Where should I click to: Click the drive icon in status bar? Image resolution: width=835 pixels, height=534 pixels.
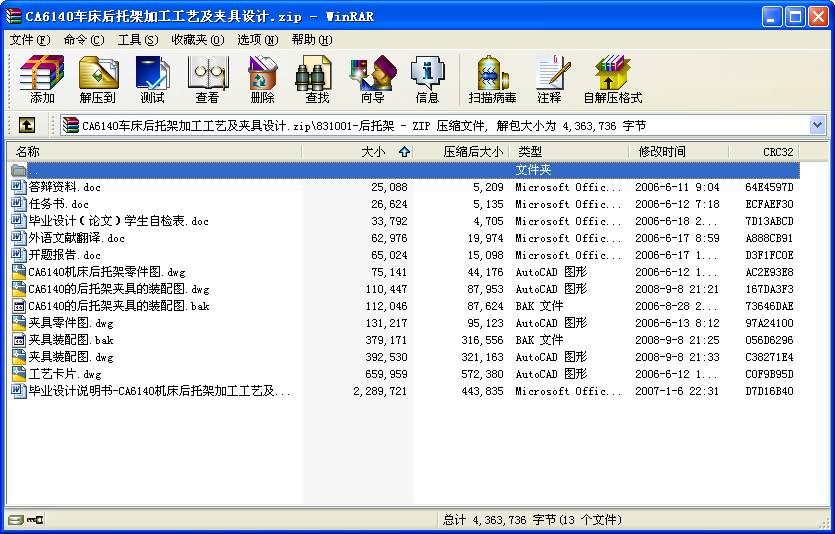(16, 519)
